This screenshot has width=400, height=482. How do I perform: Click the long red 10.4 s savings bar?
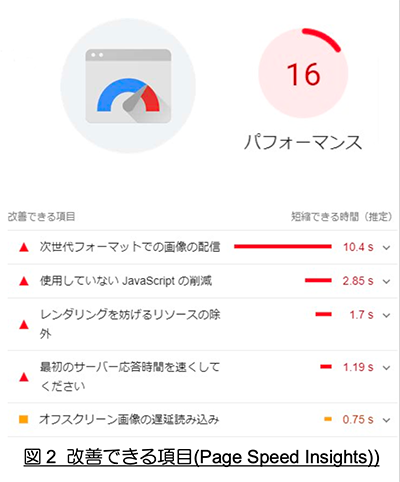(283, 247)
